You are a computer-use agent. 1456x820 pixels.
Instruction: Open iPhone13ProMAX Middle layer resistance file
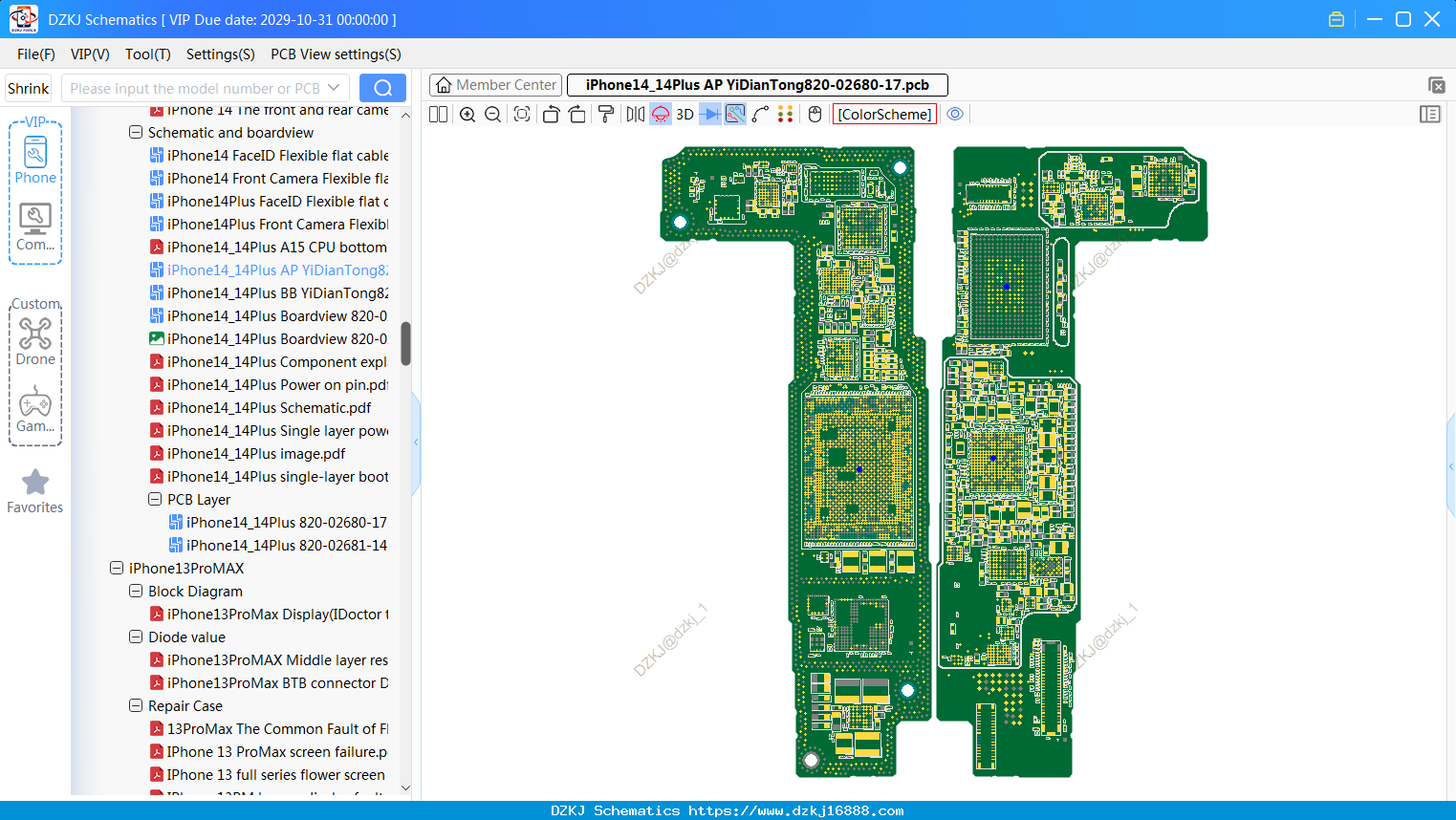[269, 660]
